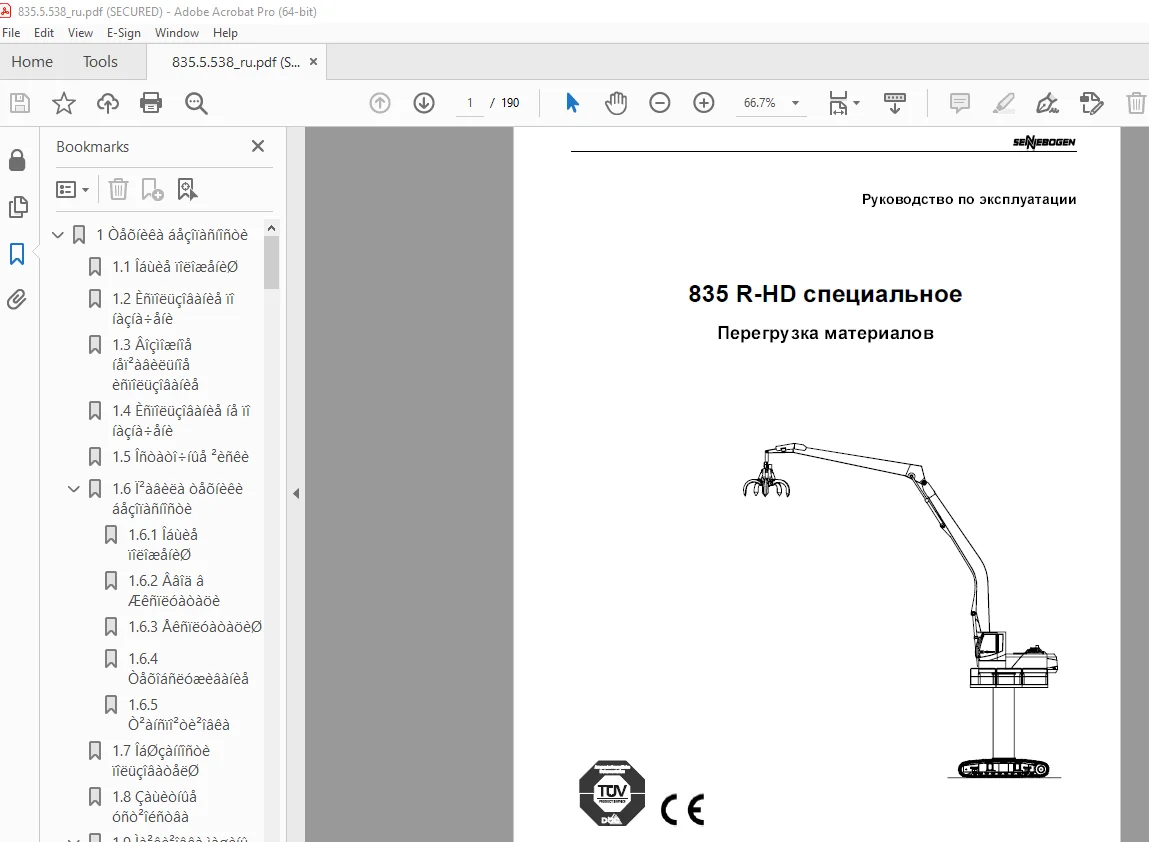This screenshot has height=842, width=1149.
Task: Go to the next page arrow
Action: (424, 103)
